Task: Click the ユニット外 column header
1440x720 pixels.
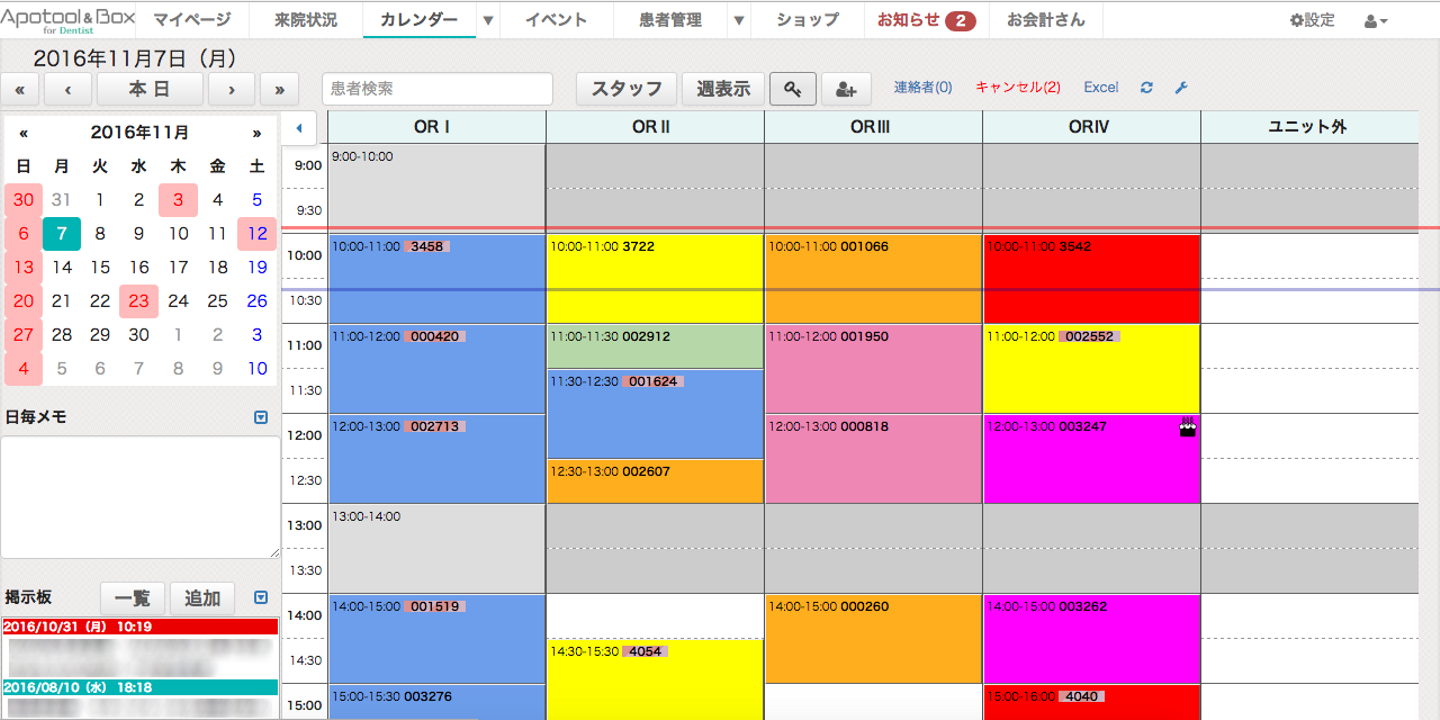Action: coord(1309,127)
